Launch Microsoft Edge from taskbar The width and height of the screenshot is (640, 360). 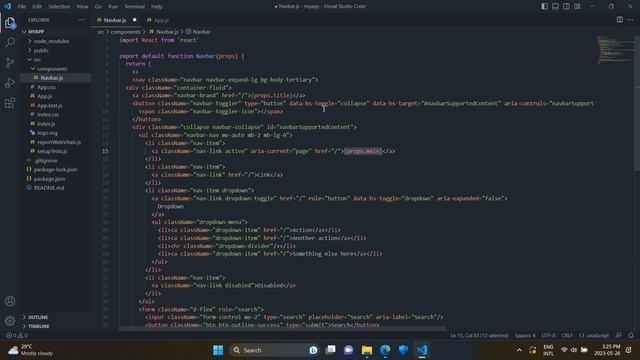click(385, 350)
